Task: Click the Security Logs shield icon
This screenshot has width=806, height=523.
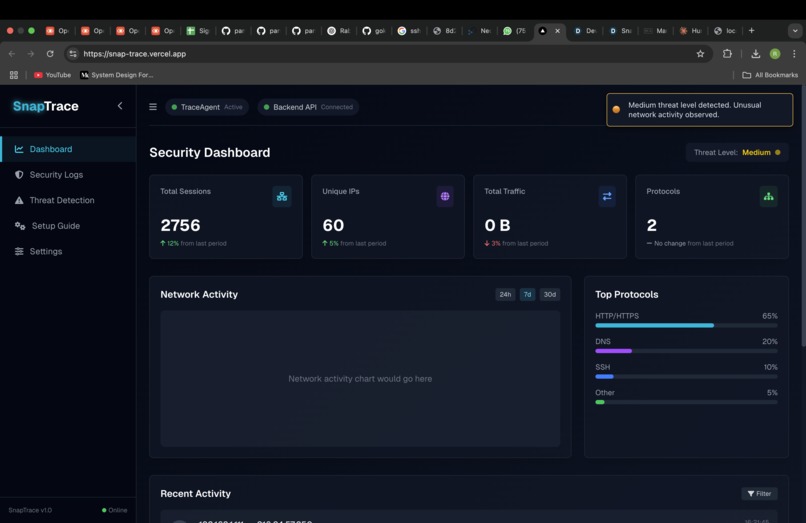Action: coord(19,175)
